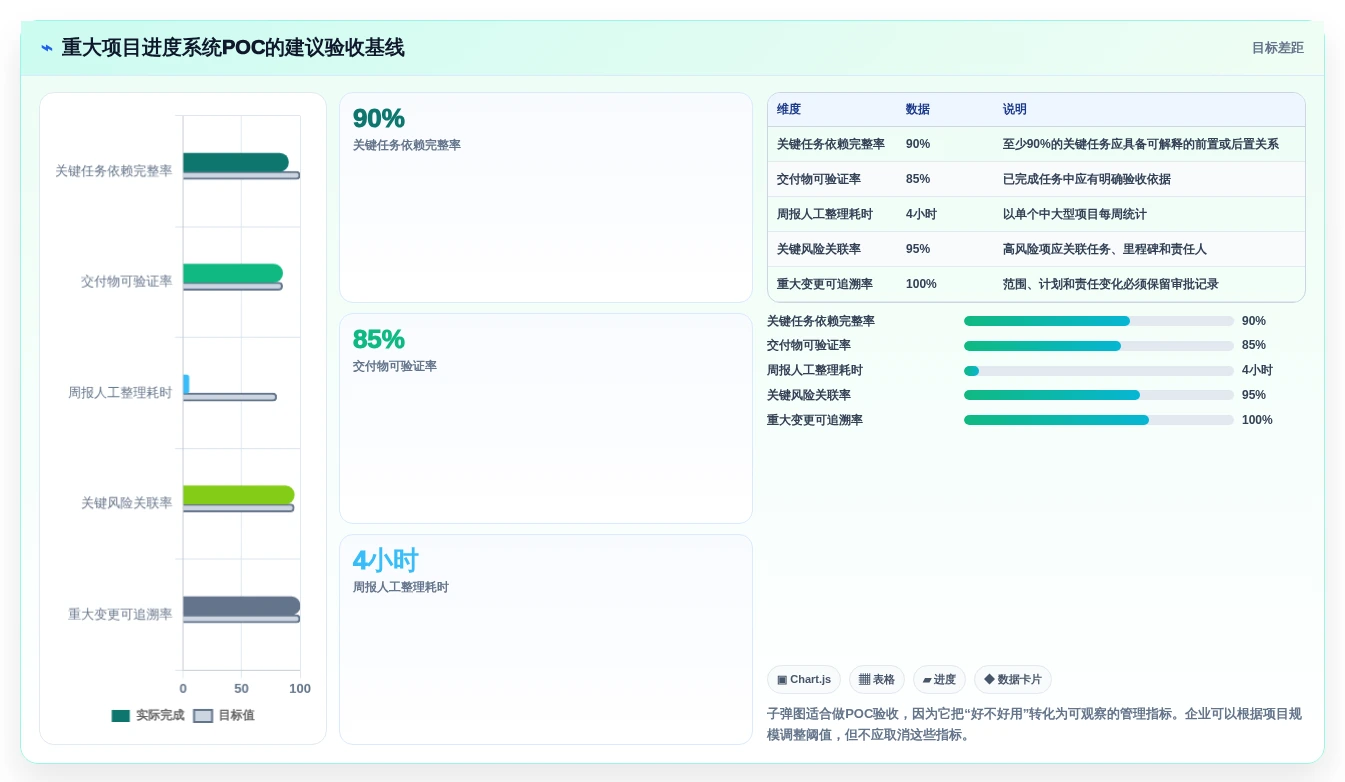Click the 关键任务依赖完整率 progress bar
The width and height of the screenshot is (1345, 782).
(1099, 321)
